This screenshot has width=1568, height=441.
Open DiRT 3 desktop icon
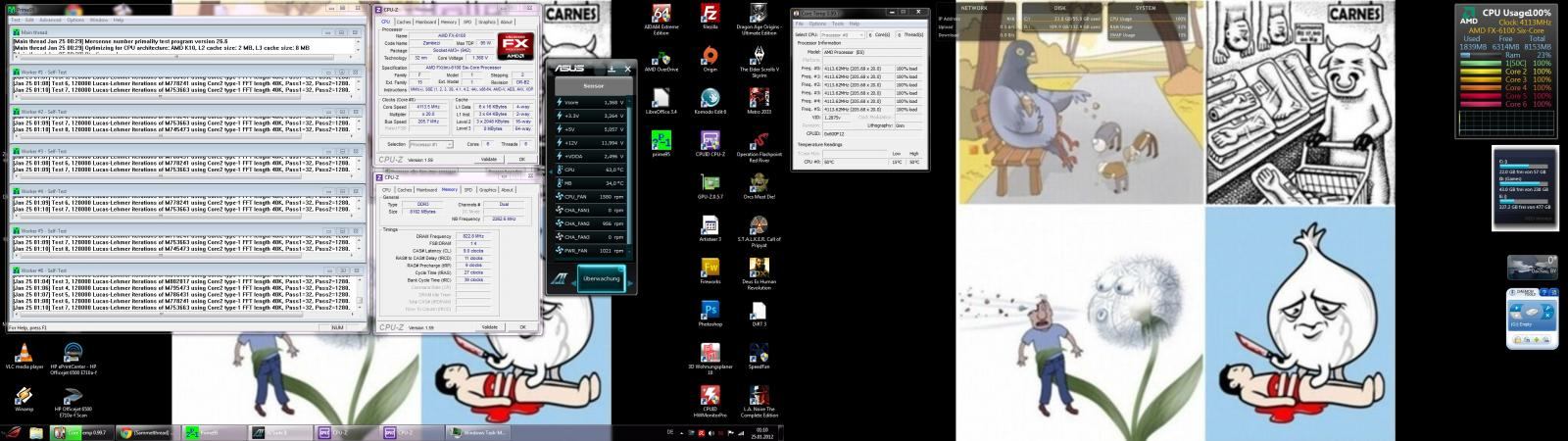[x=759, y=314]
